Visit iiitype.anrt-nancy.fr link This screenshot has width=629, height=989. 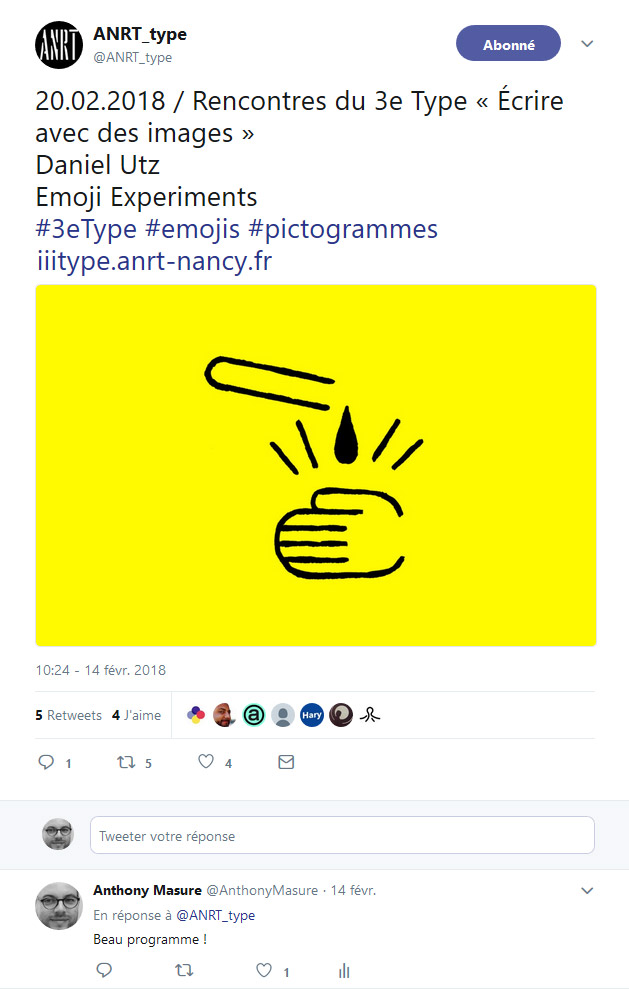154,261
